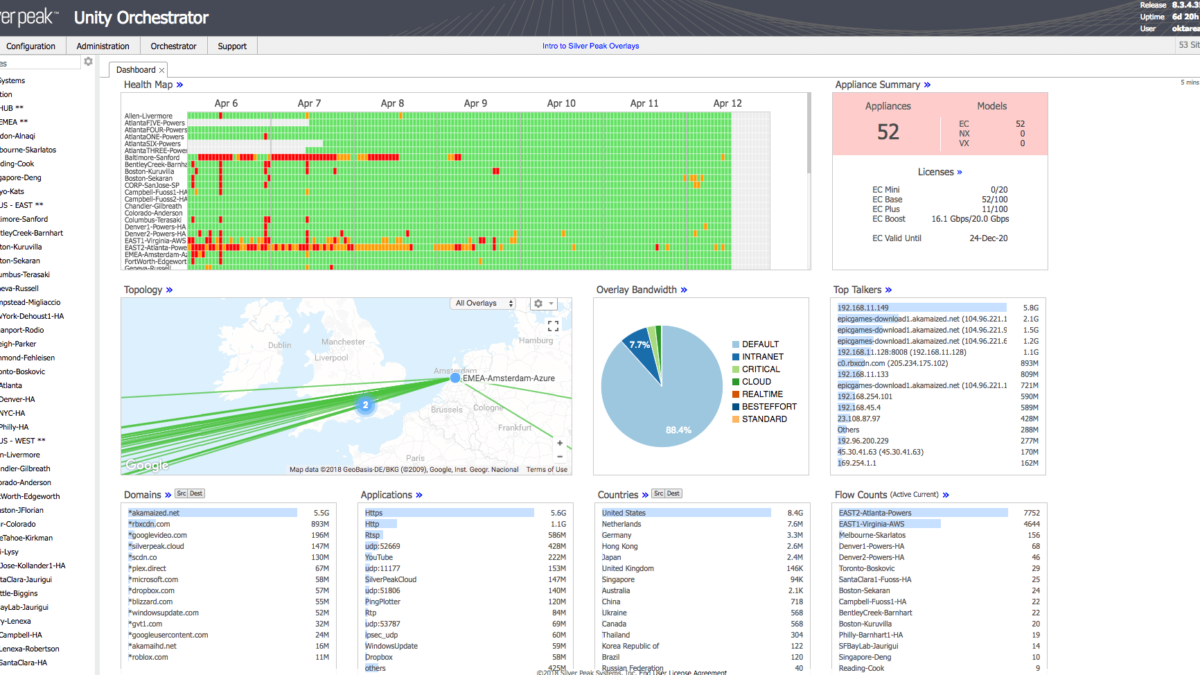This screenshot has height=675, width=1200.
Task: Open the sidebar settings gear icon
Action: click(x=88, y=62)
